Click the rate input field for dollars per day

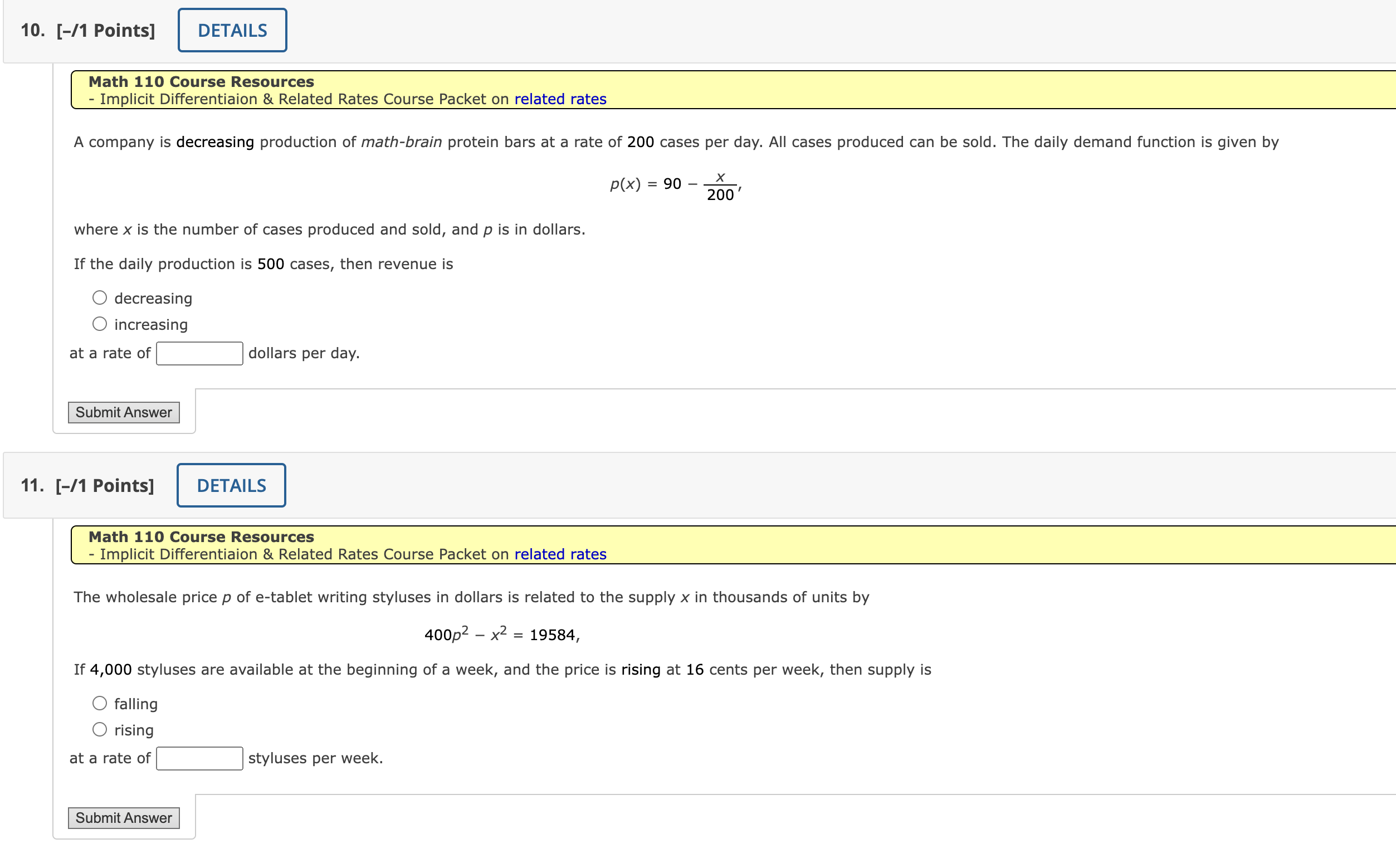(x=199, y=354)
